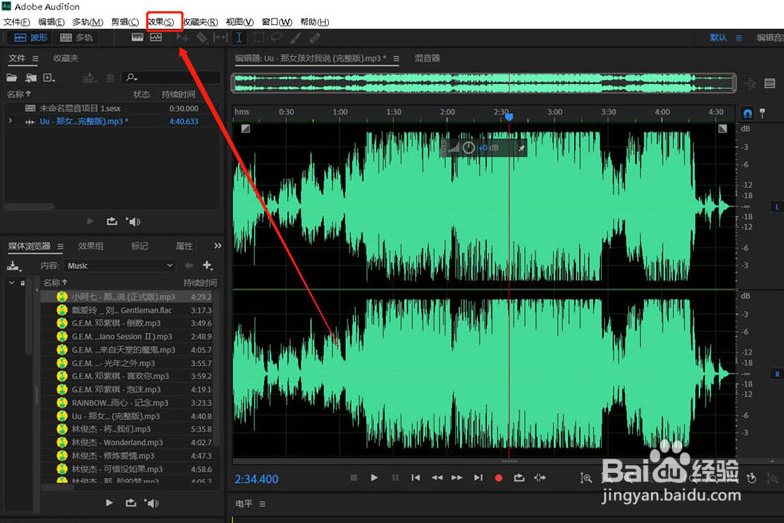Viewport: 784px width, 523px height.
Task: Toggle the R right channel
Action: (777, 374)
